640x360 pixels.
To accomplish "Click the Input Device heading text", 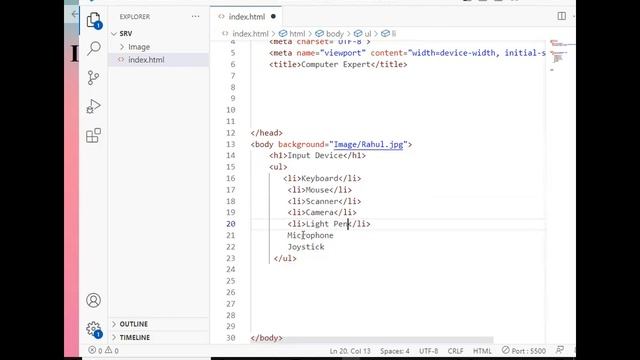I will [x=315, y=156].
